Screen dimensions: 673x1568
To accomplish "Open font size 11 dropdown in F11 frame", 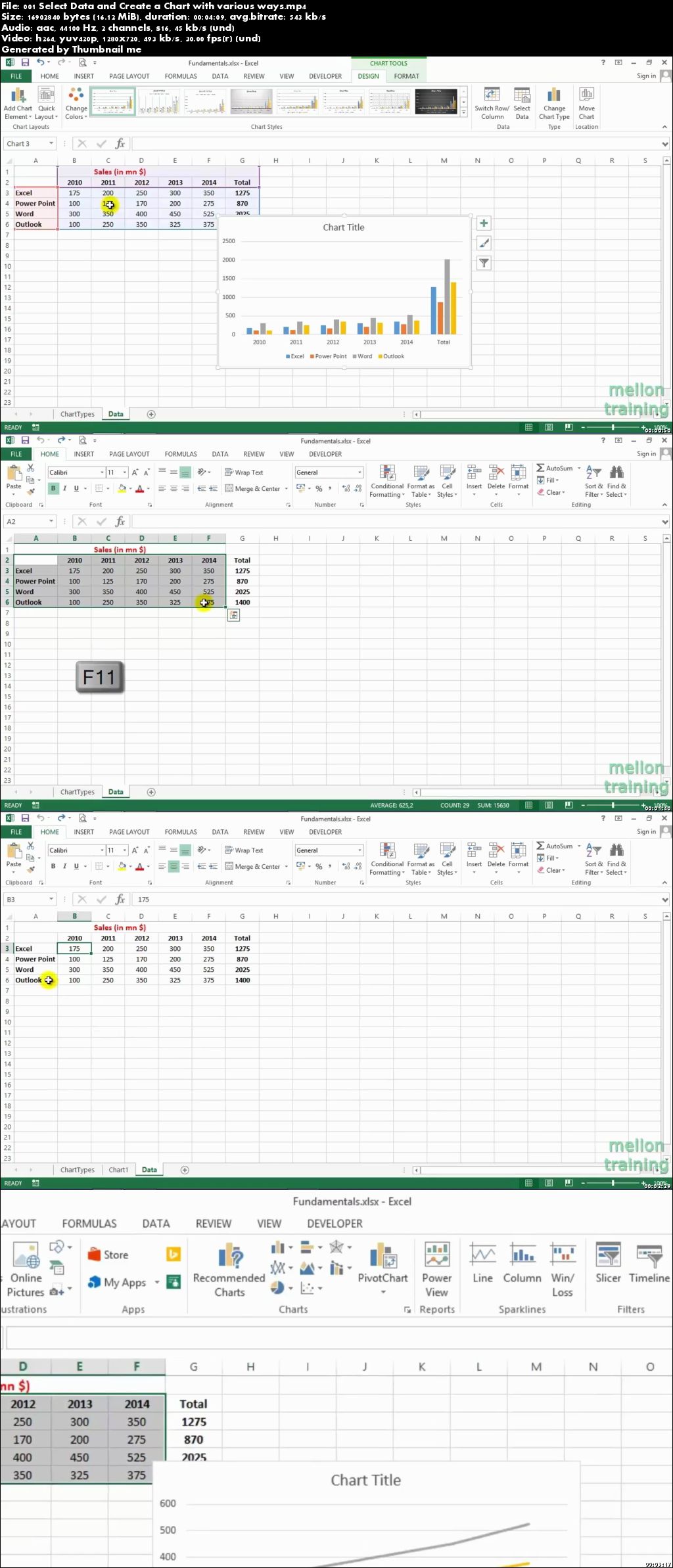I will tap(125, 473).
